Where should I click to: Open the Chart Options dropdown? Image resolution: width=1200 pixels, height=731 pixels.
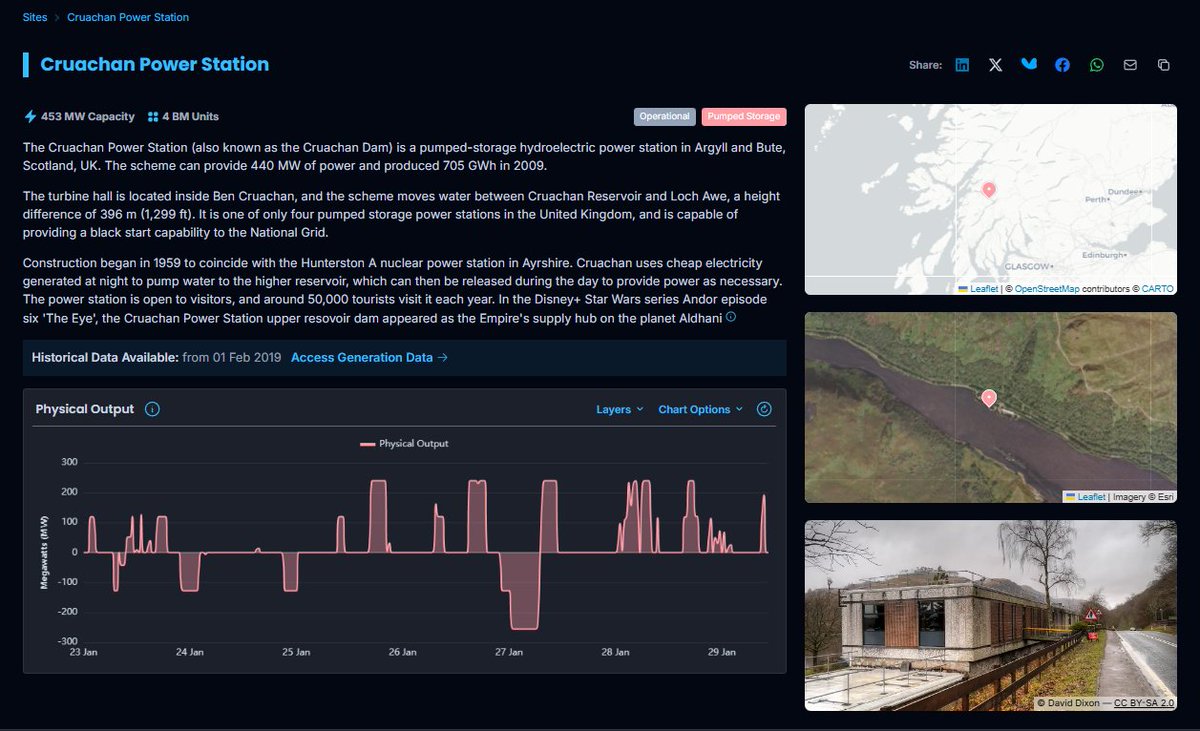click(x=700, y=409)
